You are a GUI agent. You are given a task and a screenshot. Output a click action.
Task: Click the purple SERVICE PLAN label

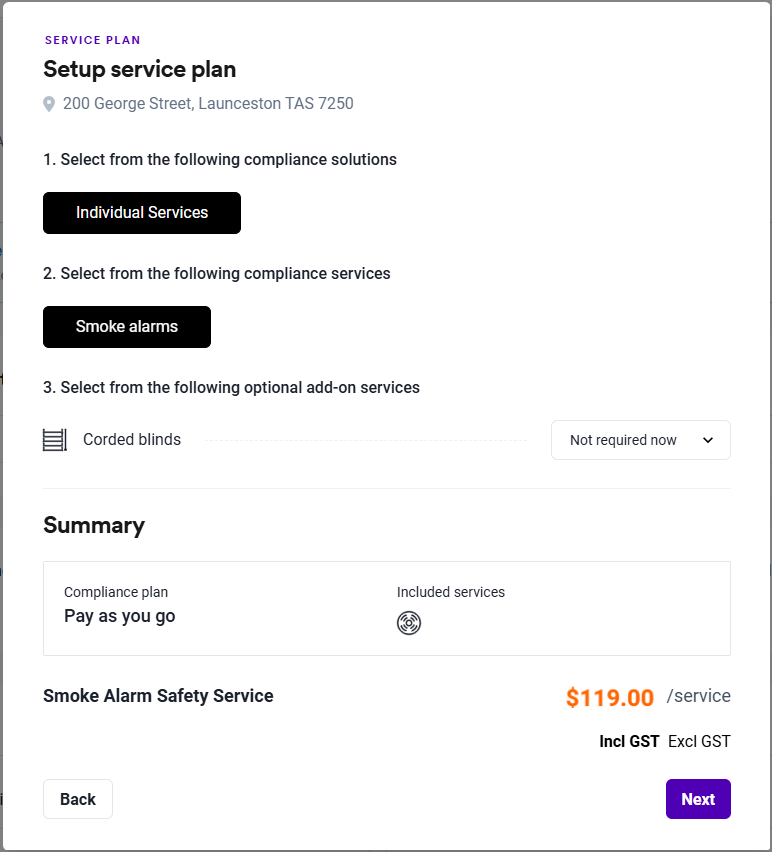pos(93,41)
